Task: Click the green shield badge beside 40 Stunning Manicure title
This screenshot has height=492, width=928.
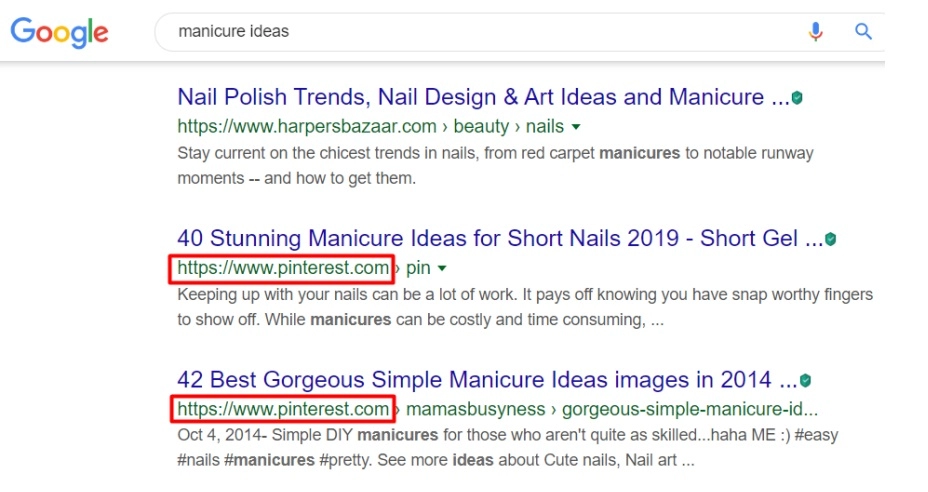Action: (x=830, y=239)
